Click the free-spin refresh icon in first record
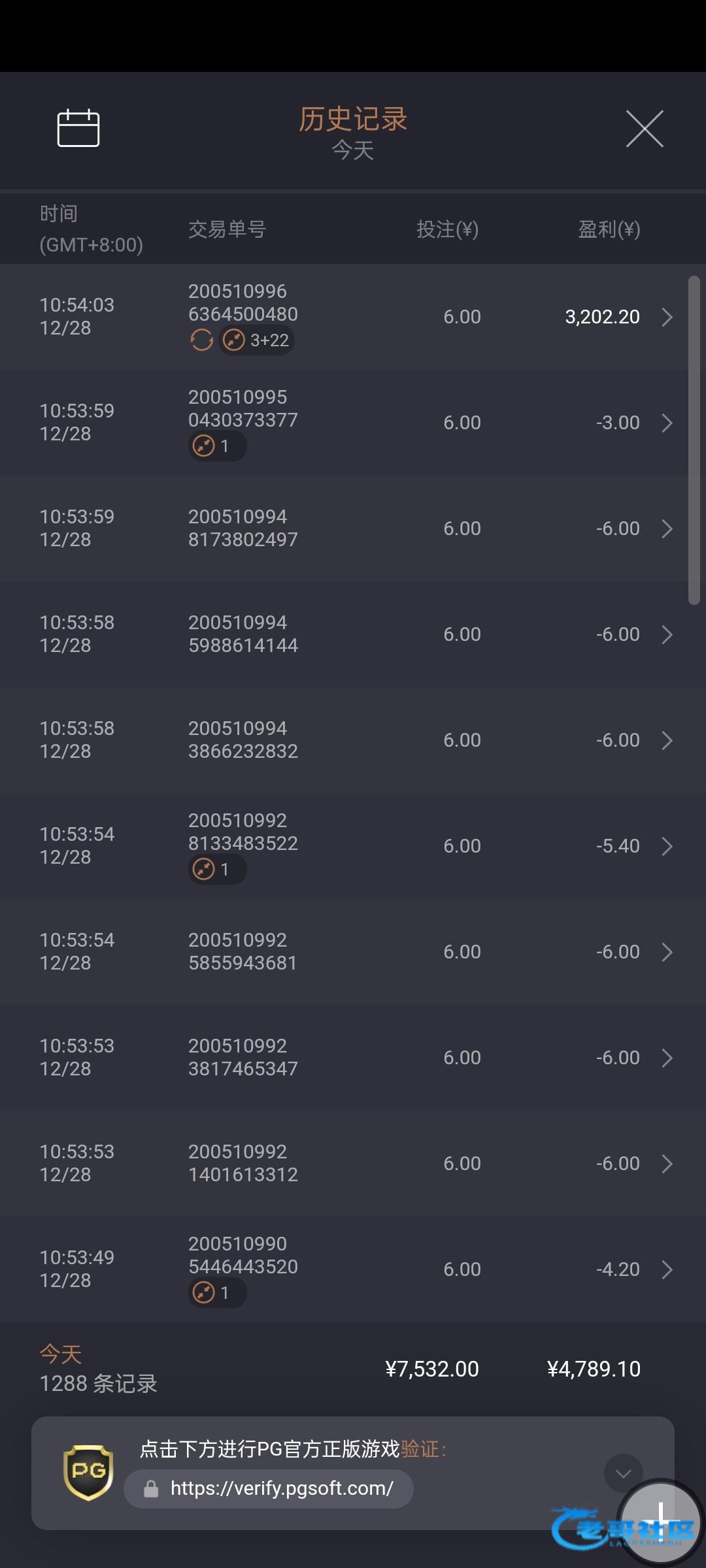706x1568 pixels. point(201,340)
